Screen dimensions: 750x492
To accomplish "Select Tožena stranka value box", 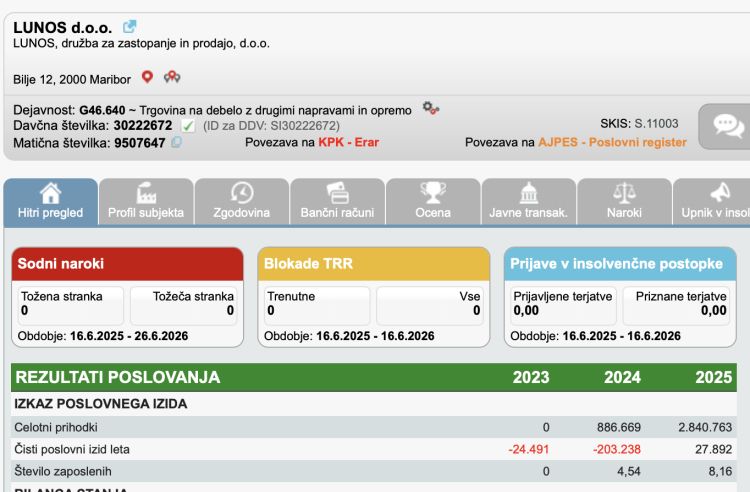I will point(71,306).
